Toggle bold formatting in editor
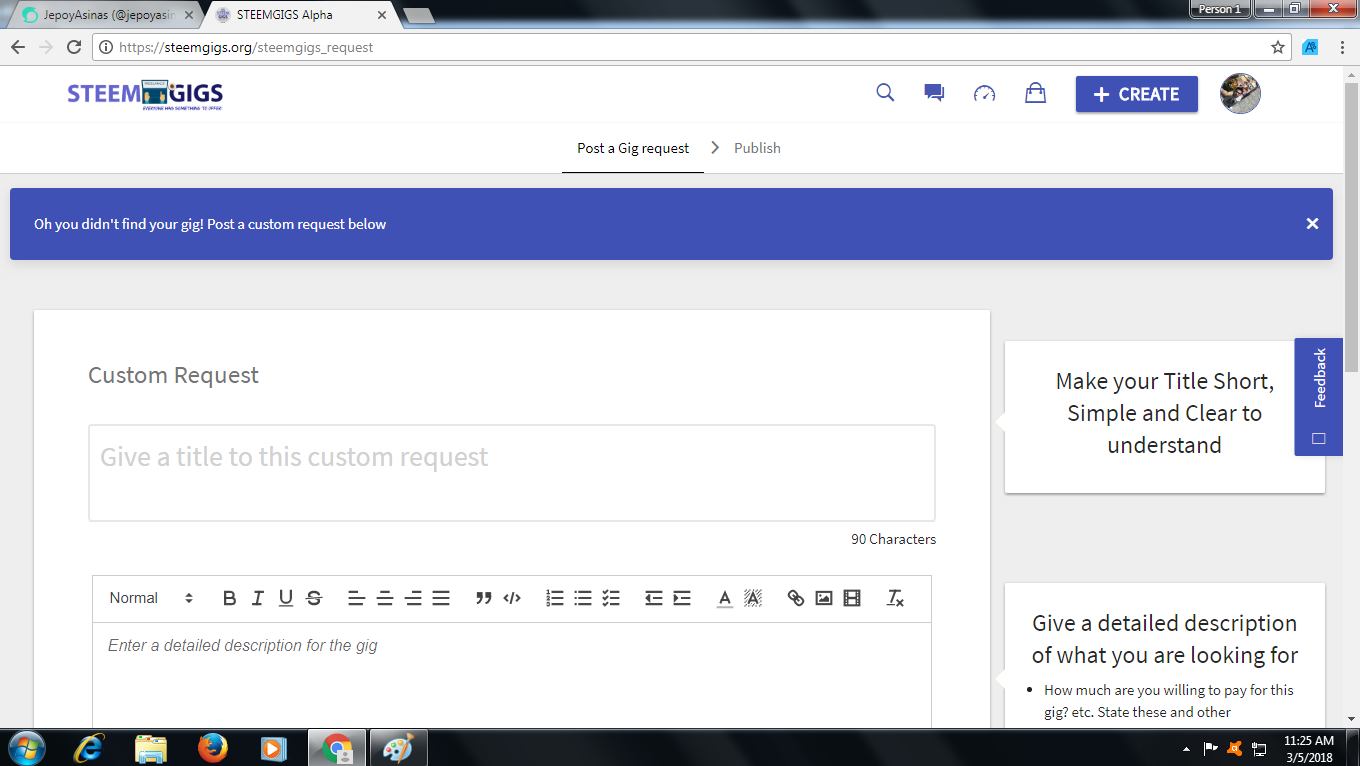 click(x=229, y=598)
